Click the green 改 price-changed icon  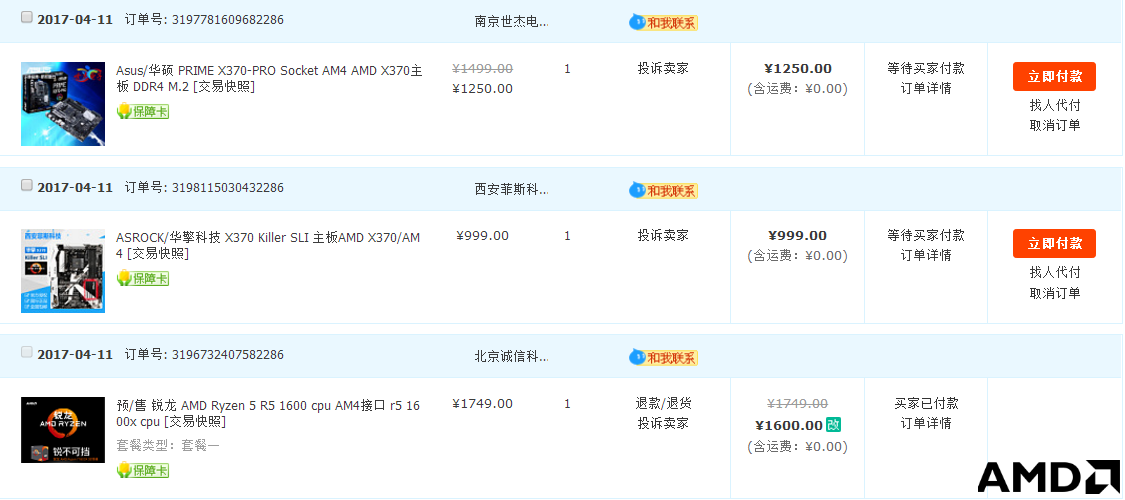point(833,425)
